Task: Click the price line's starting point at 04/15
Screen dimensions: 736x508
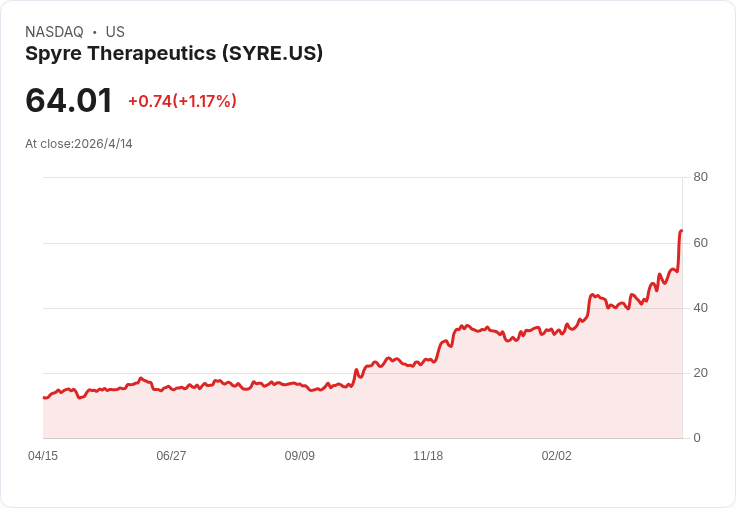Action: pyautogui.click(x=44, y=398)
